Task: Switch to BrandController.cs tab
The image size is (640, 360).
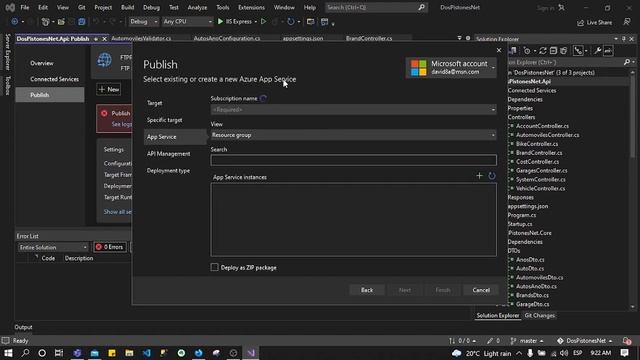Action: tap(369, 38)
